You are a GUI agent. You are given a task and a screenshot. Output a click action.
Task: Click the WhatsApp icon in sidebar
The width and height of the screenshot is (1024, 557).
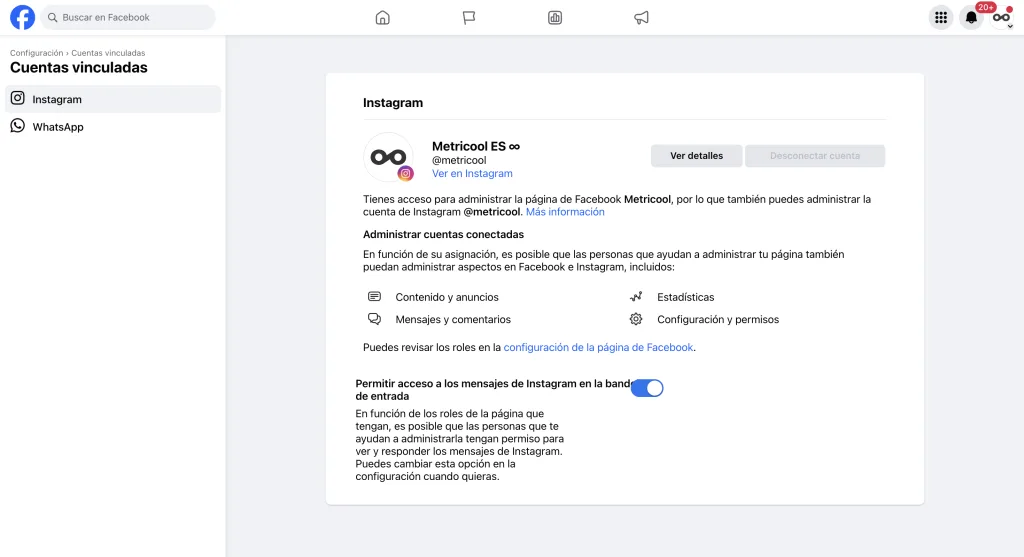(x=18, y=126)
